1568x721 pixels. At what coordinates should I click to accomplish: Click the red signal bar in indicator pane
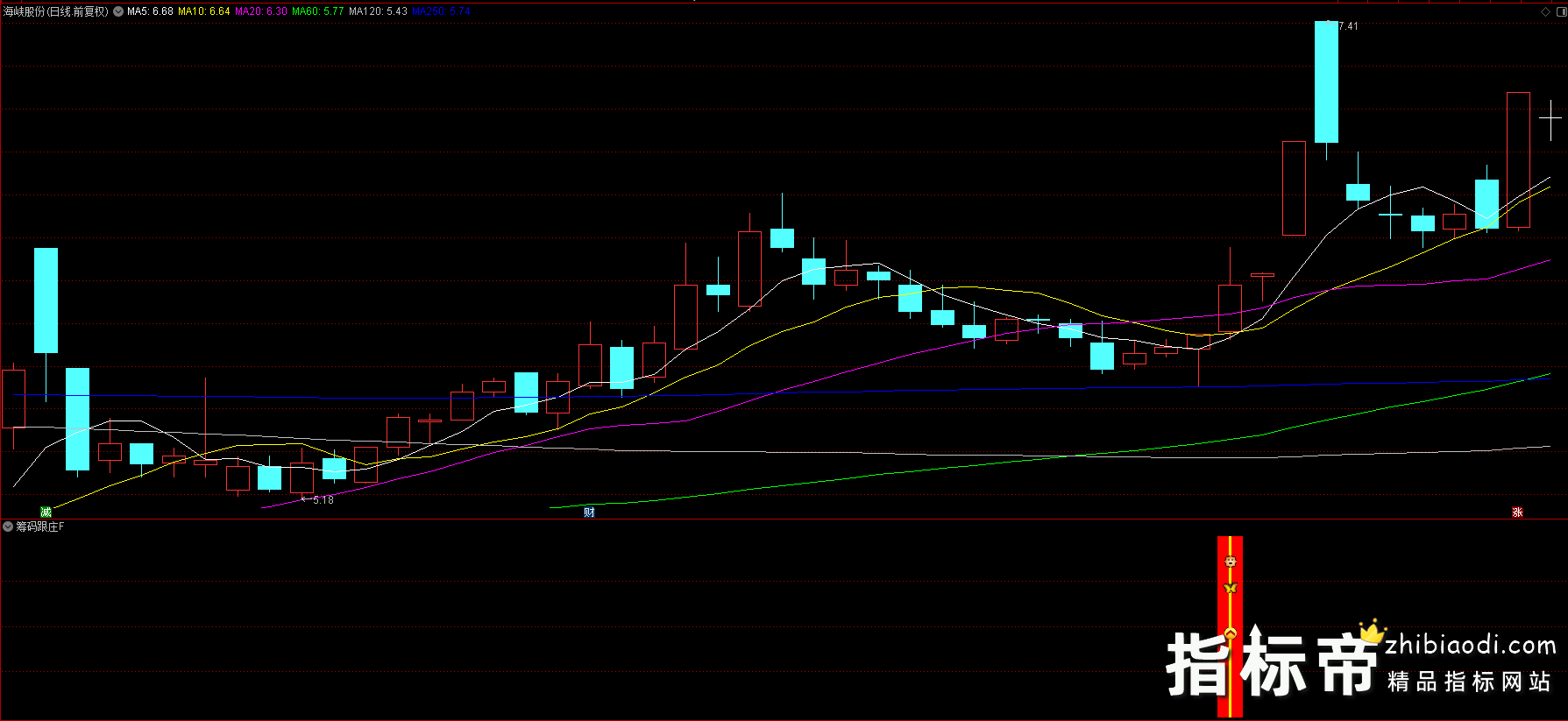pos(1231,627)
